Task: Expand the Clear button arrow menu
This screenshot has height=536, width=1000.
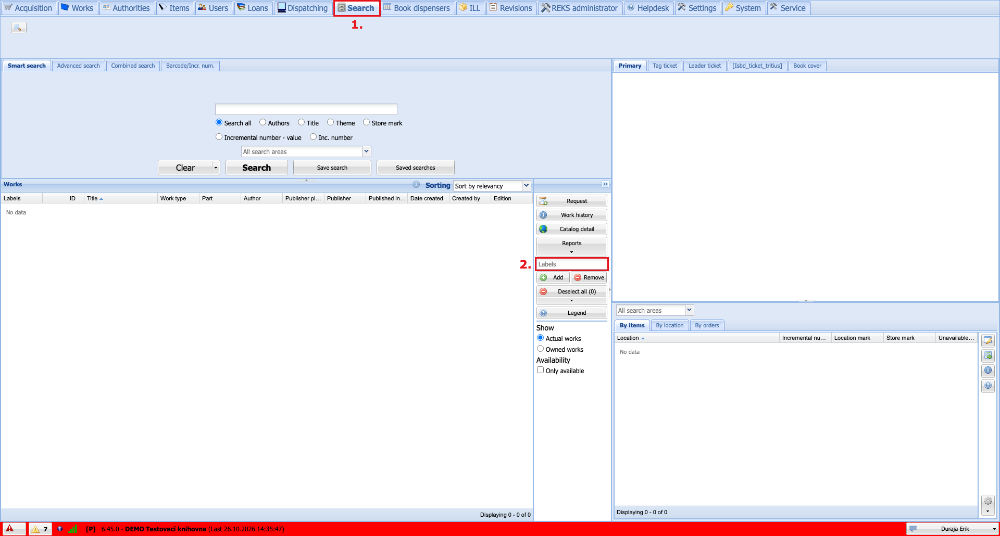Action: tap(216, 168)
